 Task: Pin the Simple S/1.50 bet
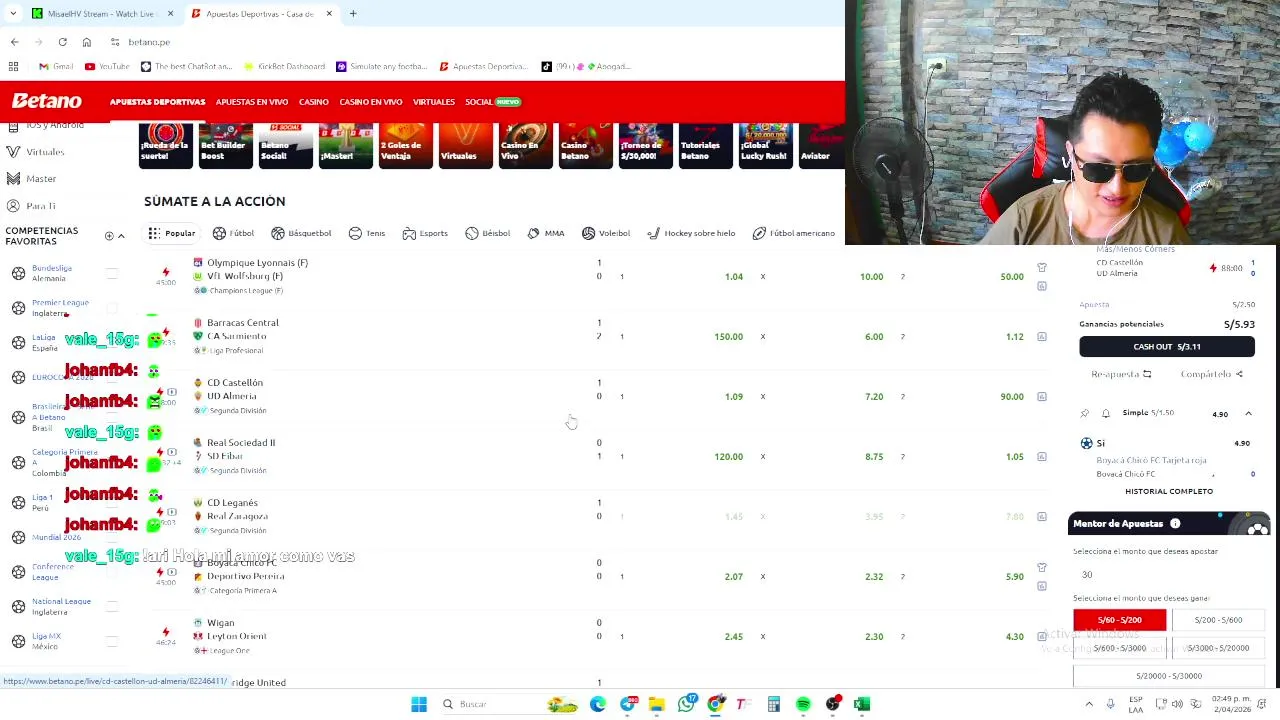(1085, 413)
